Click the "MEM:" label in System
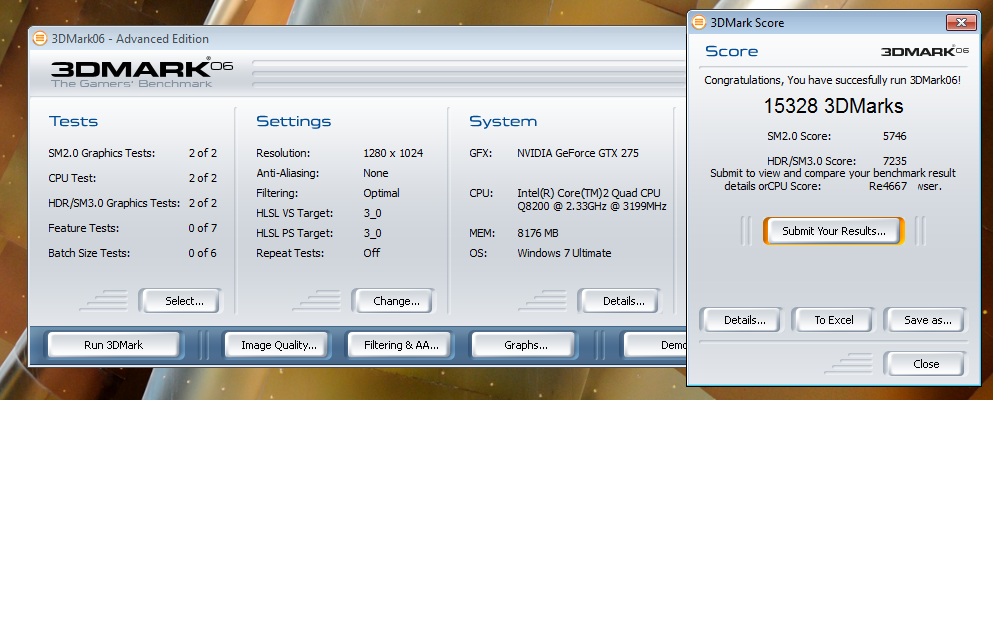This screenshot has height=630, width=1008. 482,233
